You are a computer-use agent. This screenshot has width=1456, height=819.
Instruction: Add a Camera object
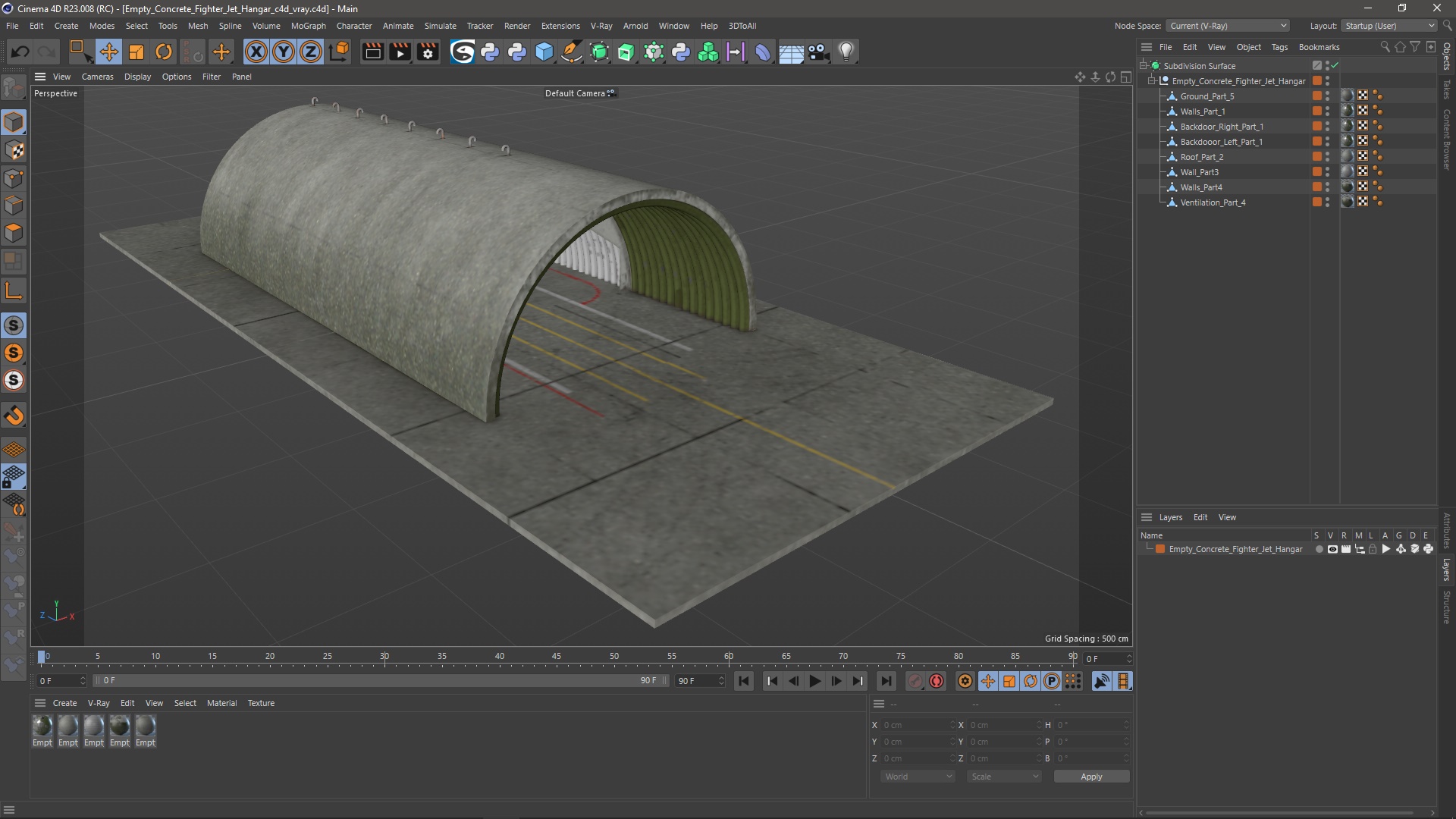coord(819,52)
